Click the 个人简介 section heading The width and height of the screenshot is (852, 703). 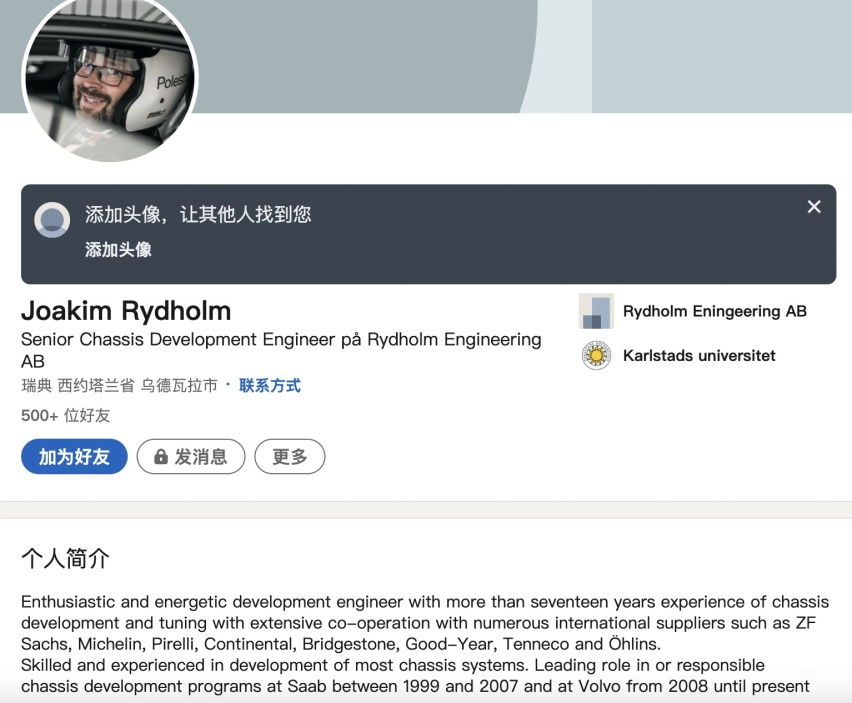[65, 558]
